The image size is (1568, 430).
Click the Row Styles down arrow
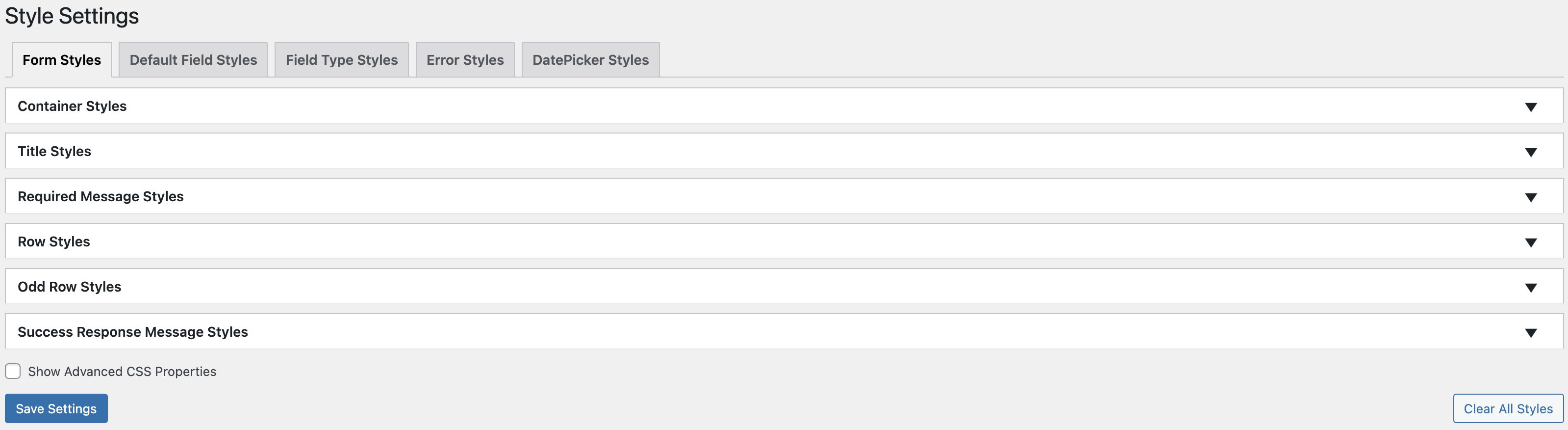pyautogui.click(x=1530, y=242)
